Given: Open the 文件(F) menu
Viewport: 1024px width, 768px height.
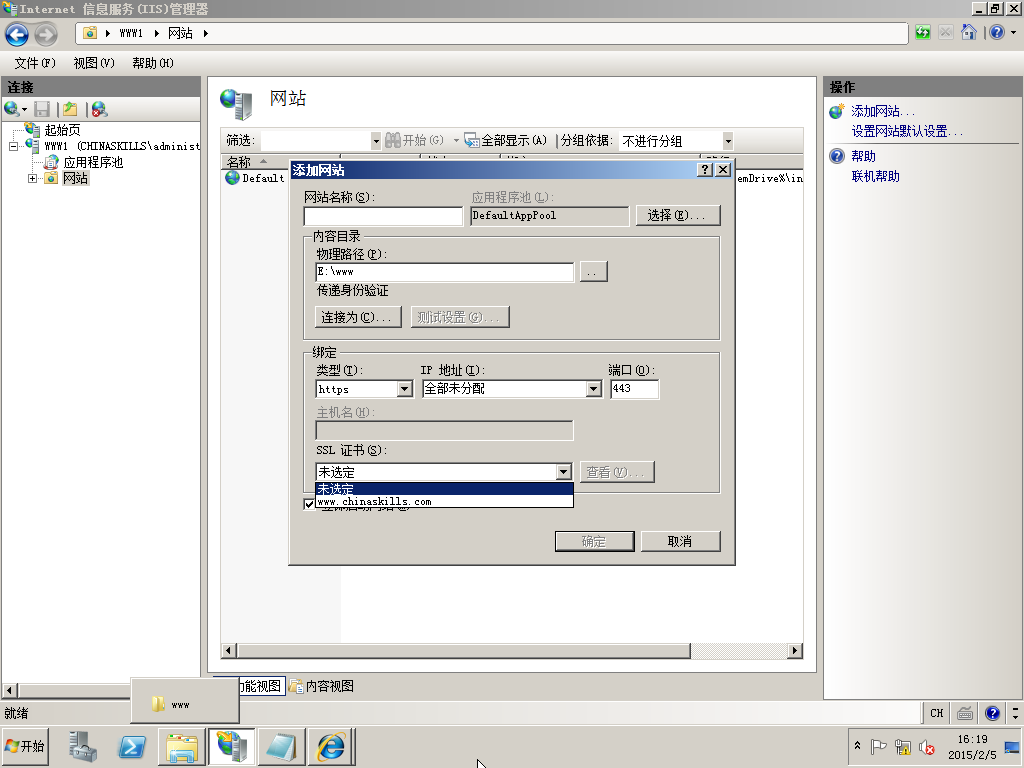Looking at the screenshot, I should (x=35, y=63).
